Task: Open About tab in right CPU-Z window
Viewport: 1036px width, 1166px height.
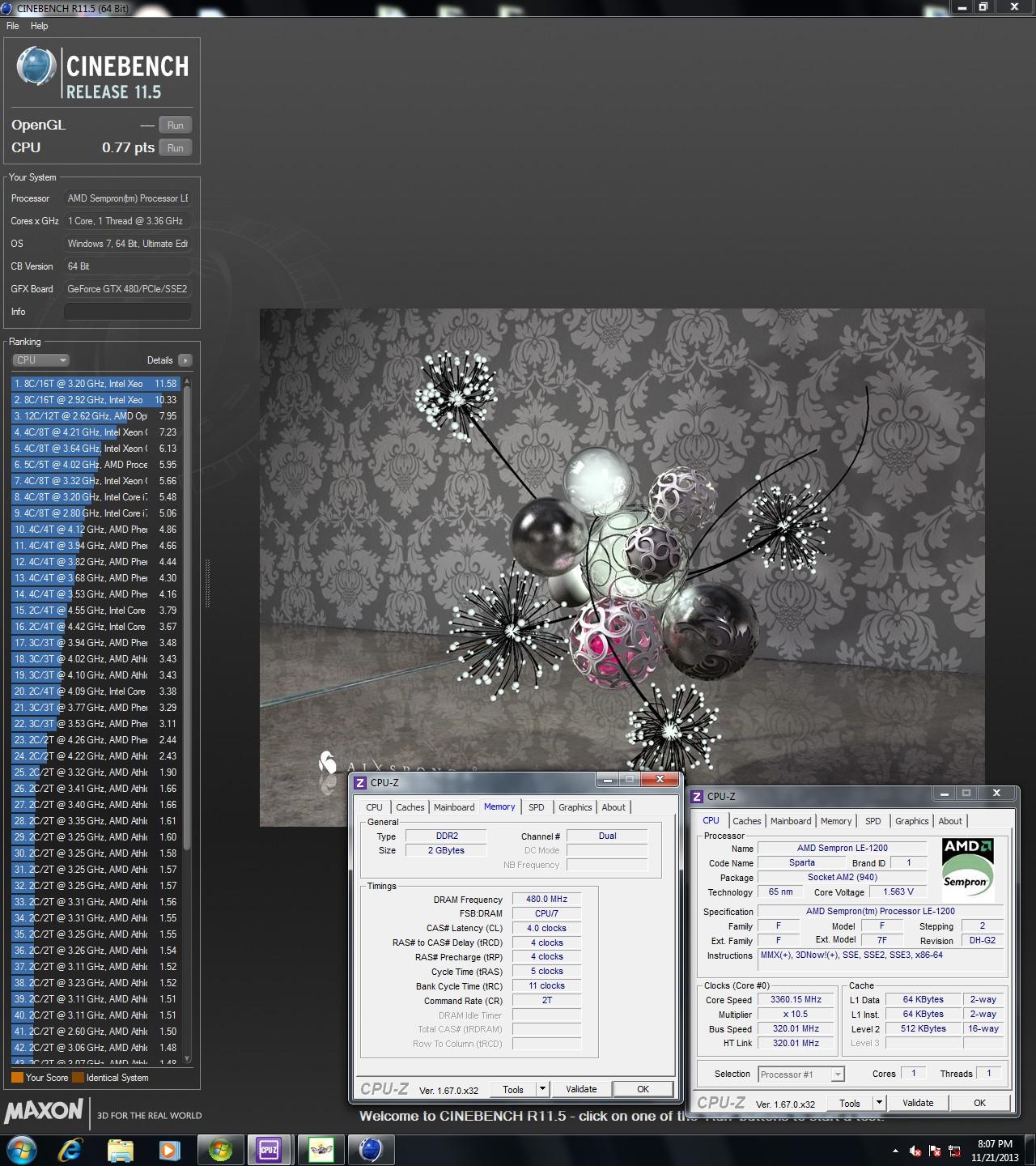Action: [950, 821]
